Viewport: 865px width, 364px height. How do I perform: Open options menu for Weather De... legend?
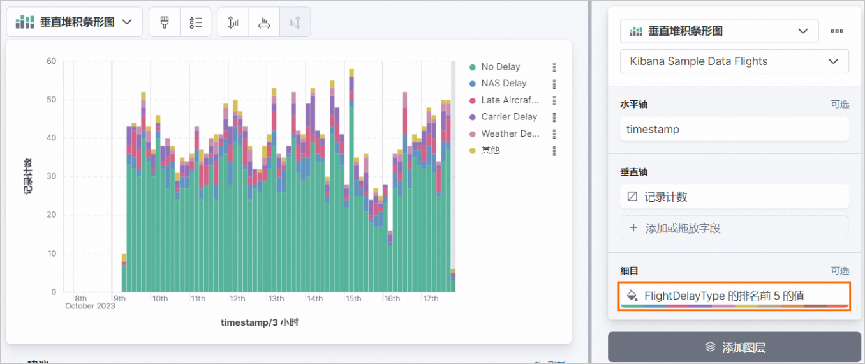pos(554,133)
